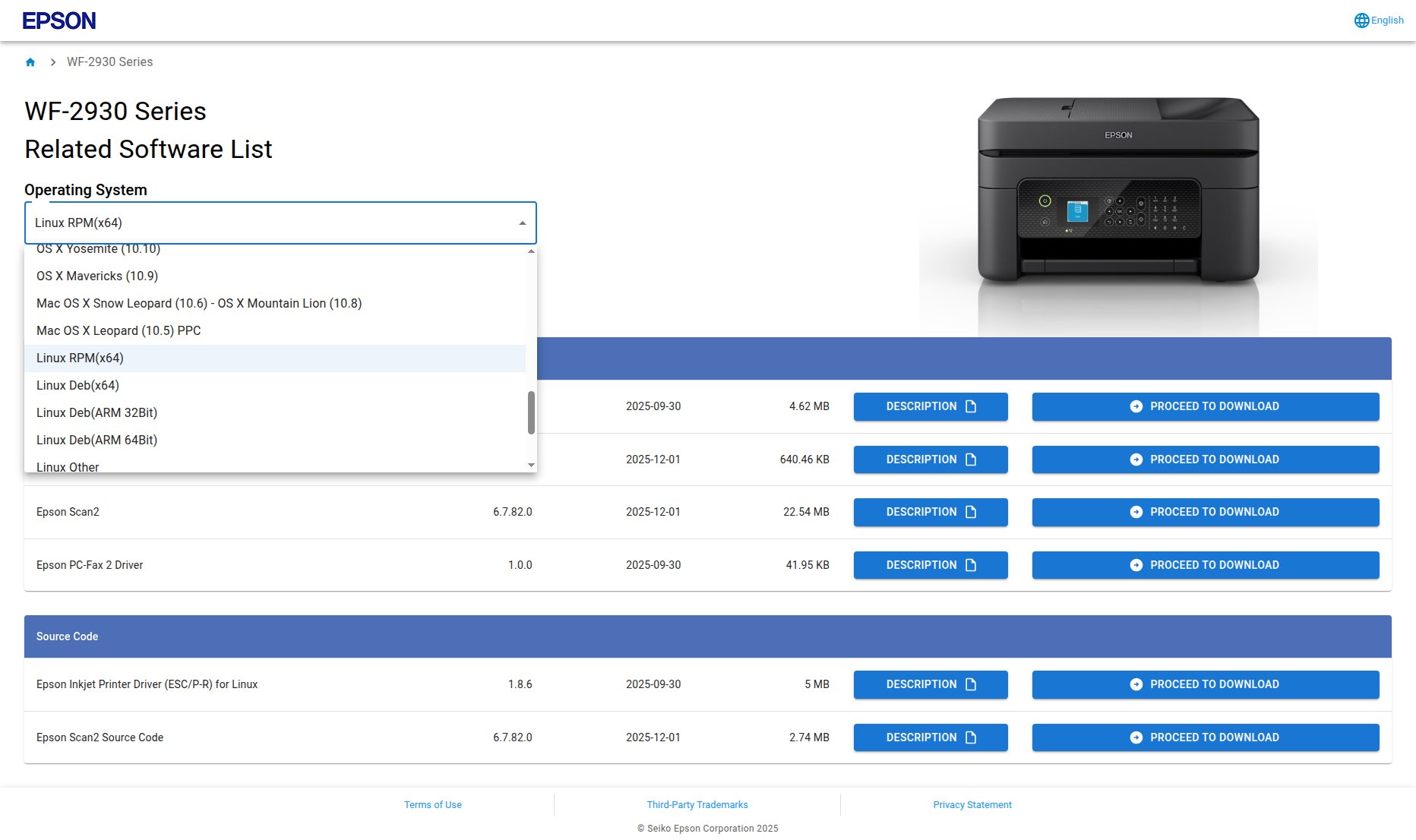Select Linux Deb(x64) from the list
Image resolution: width=1416 pixels, height=840 pixels.
[x=77, y=385]
